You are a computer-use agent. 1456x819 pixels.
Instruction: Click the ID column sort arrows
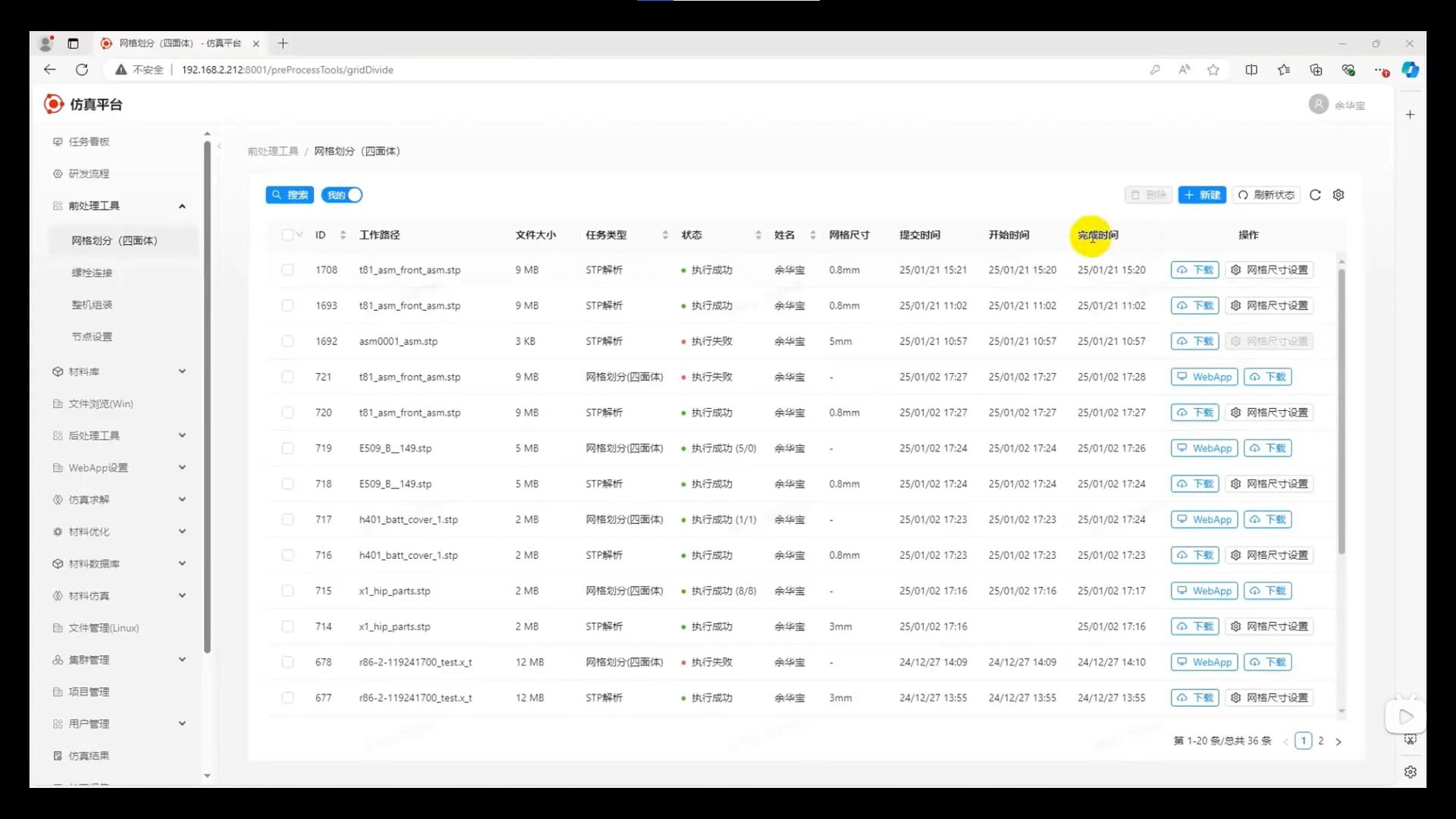point(343,235)
